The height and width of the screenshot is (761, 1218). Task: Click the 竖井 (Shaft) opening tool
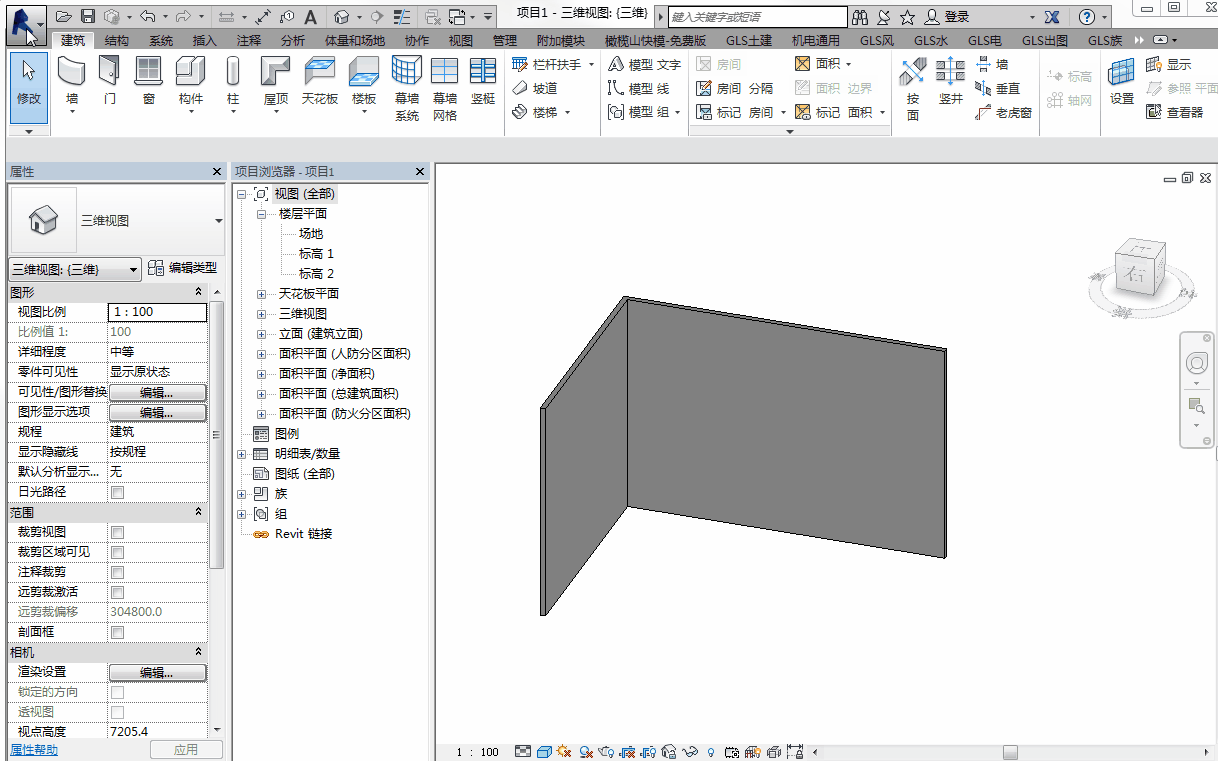point(950,81)
